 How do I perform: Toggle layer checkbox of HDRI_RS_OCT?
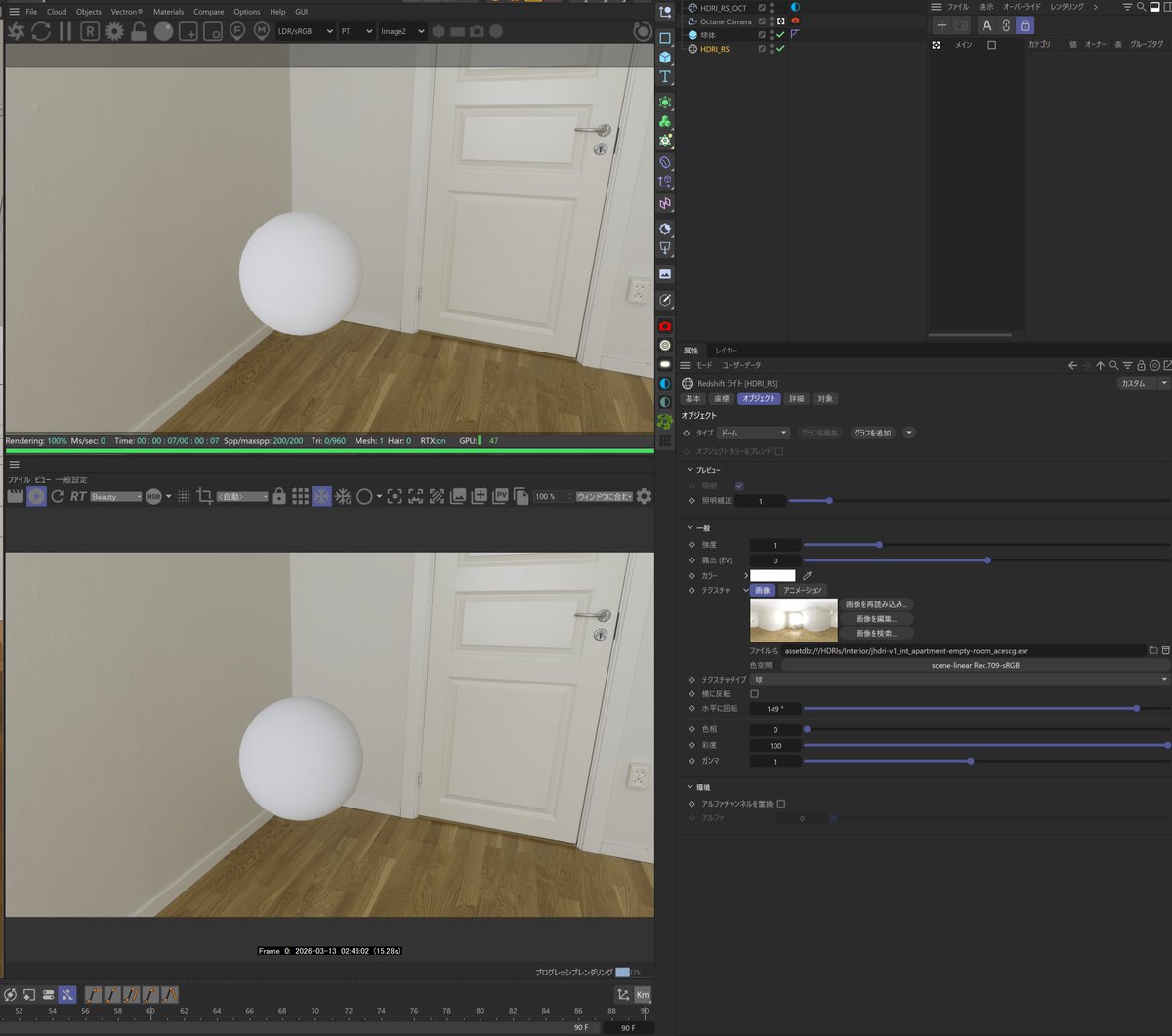(x=762, y=8)
